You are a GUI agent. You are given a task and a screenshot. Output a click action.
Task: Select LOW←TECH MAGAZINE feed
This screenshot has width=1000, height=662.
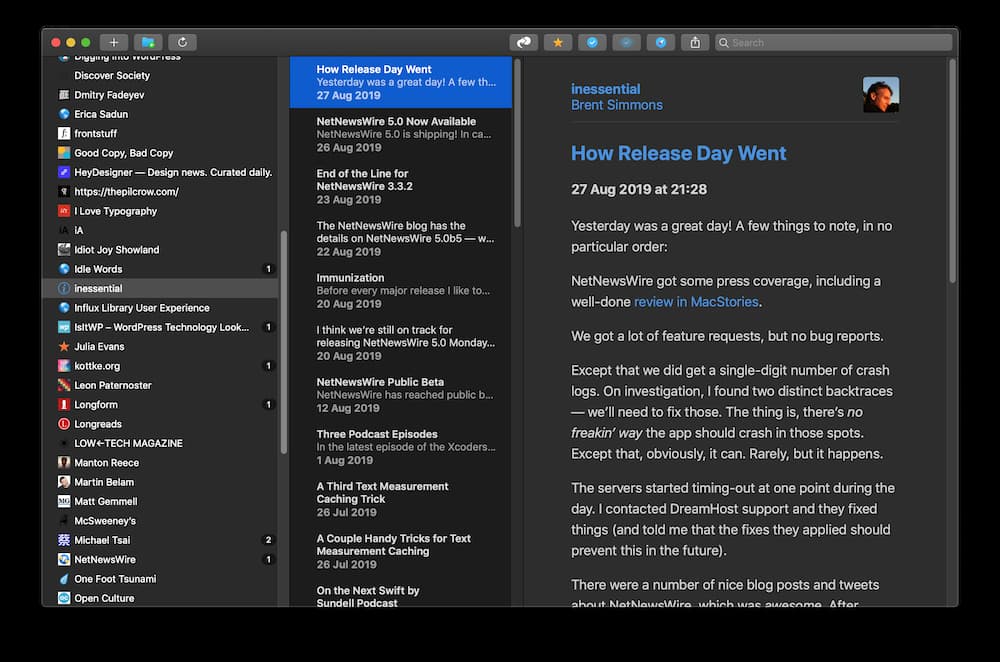point(160,443)
